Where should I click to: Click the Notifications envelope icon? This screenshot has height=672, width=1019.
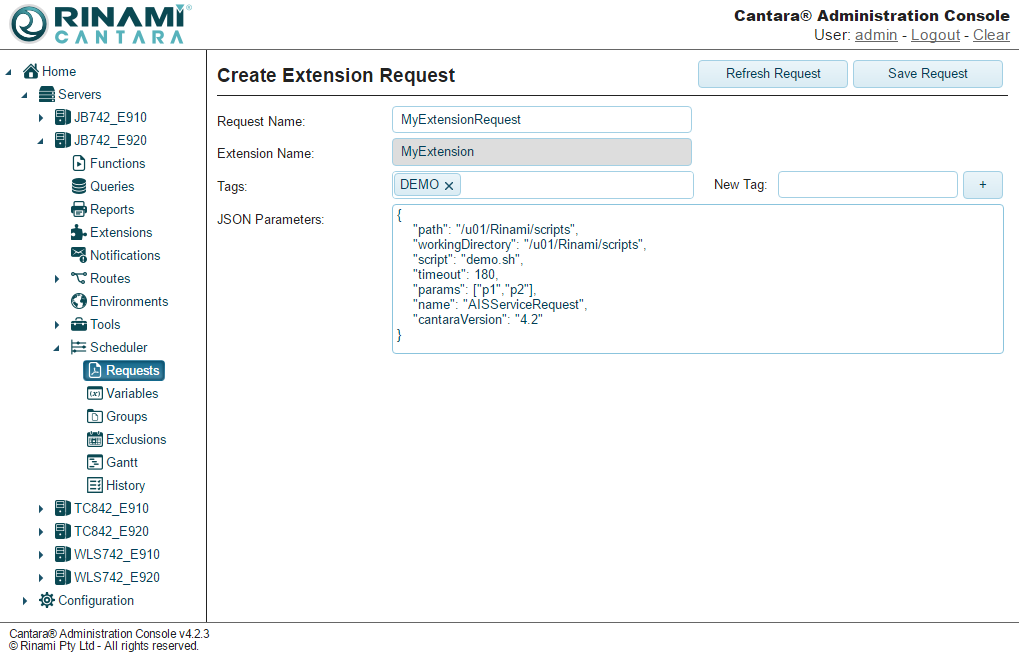(x=79, y=255)
